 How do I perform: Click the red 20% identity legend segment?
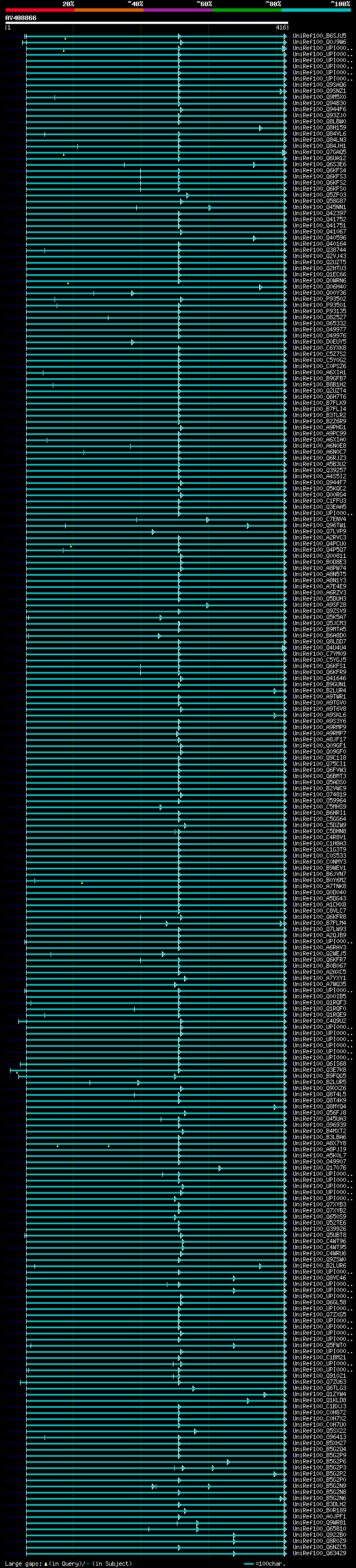[39, 10]
